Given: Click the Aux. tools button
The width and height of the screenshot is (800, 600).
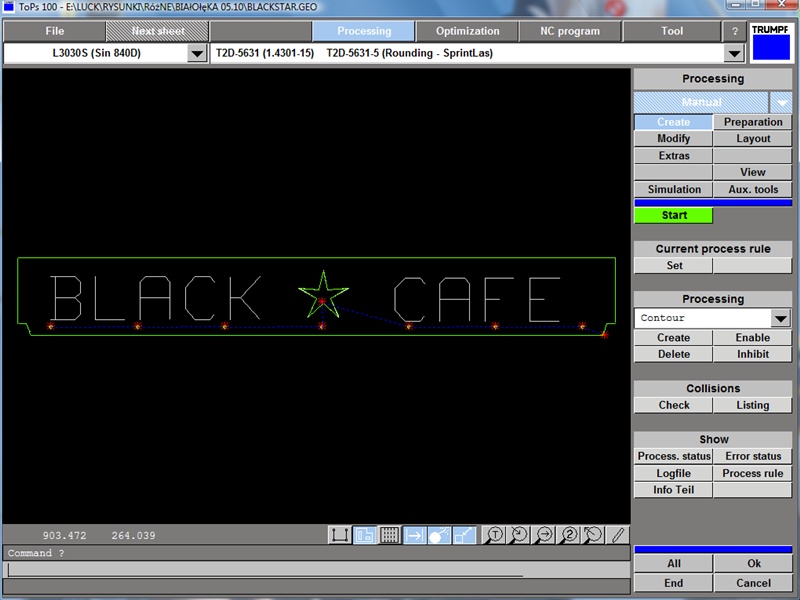Looking at the screenshot, I should 753,189.
